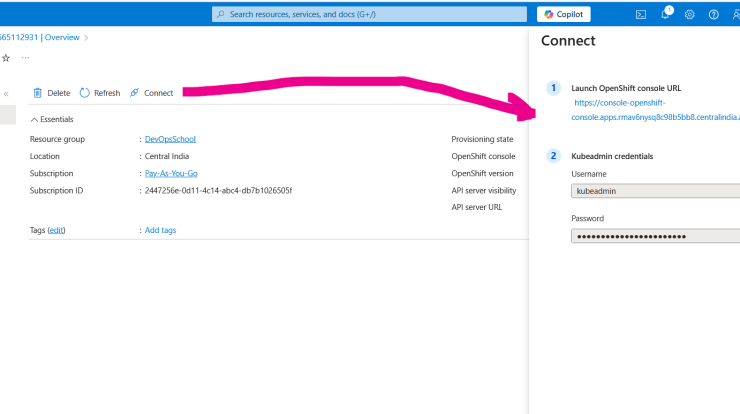
Task: Click the Connect toolbar button
Action: (151, 93)
